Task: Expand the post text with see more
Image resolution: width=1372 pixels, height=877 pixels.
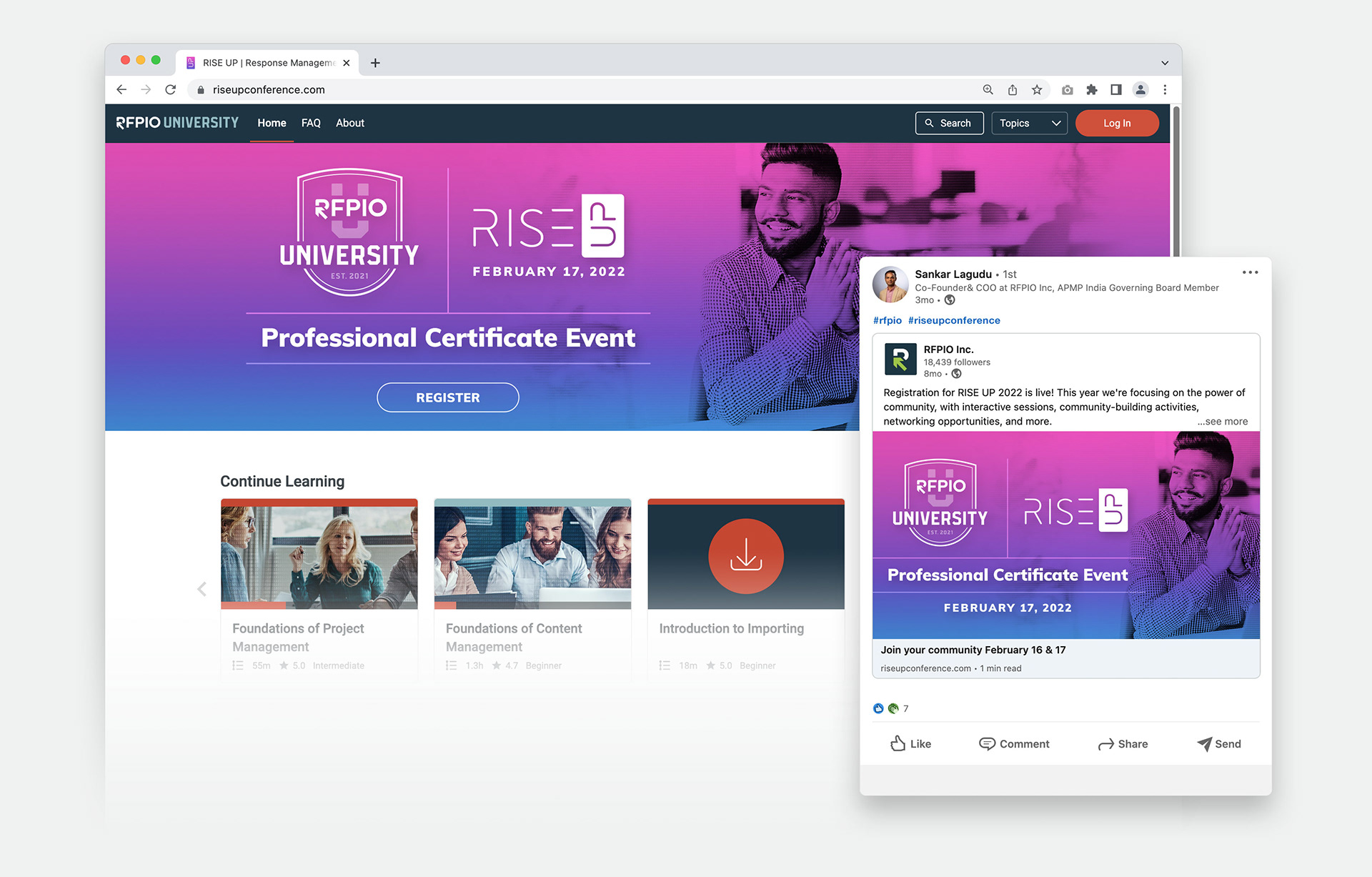Action: click(x=1223, y=421)
